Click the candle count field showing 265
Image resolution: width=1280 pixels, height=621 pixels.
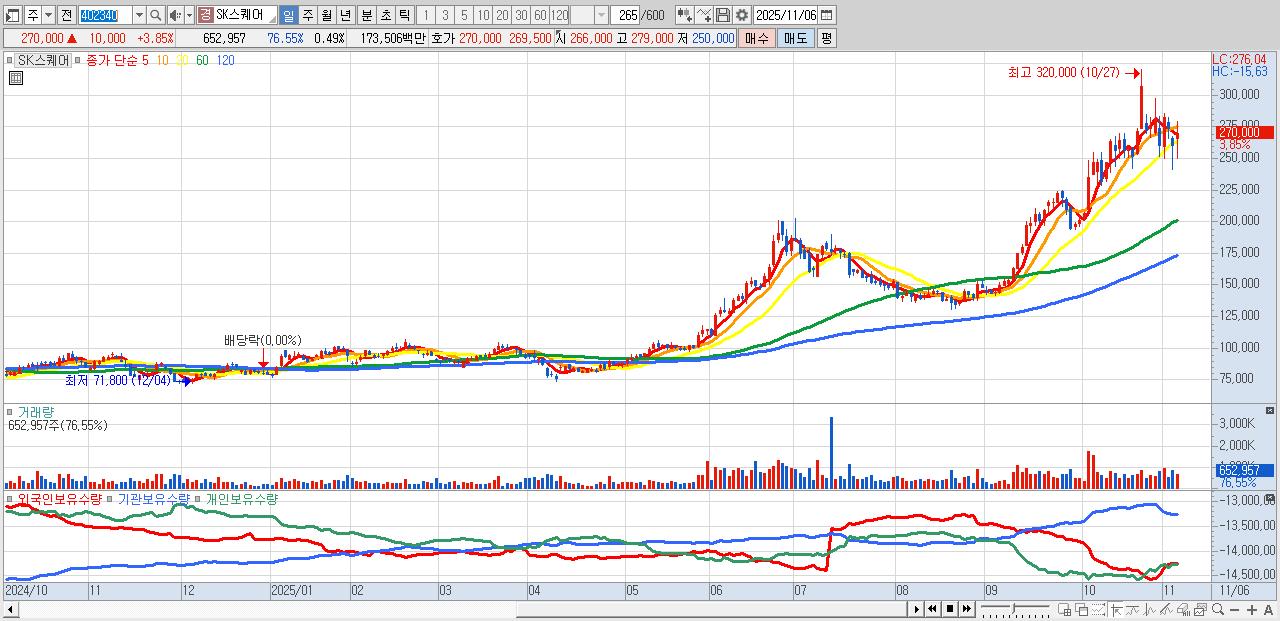625,15
